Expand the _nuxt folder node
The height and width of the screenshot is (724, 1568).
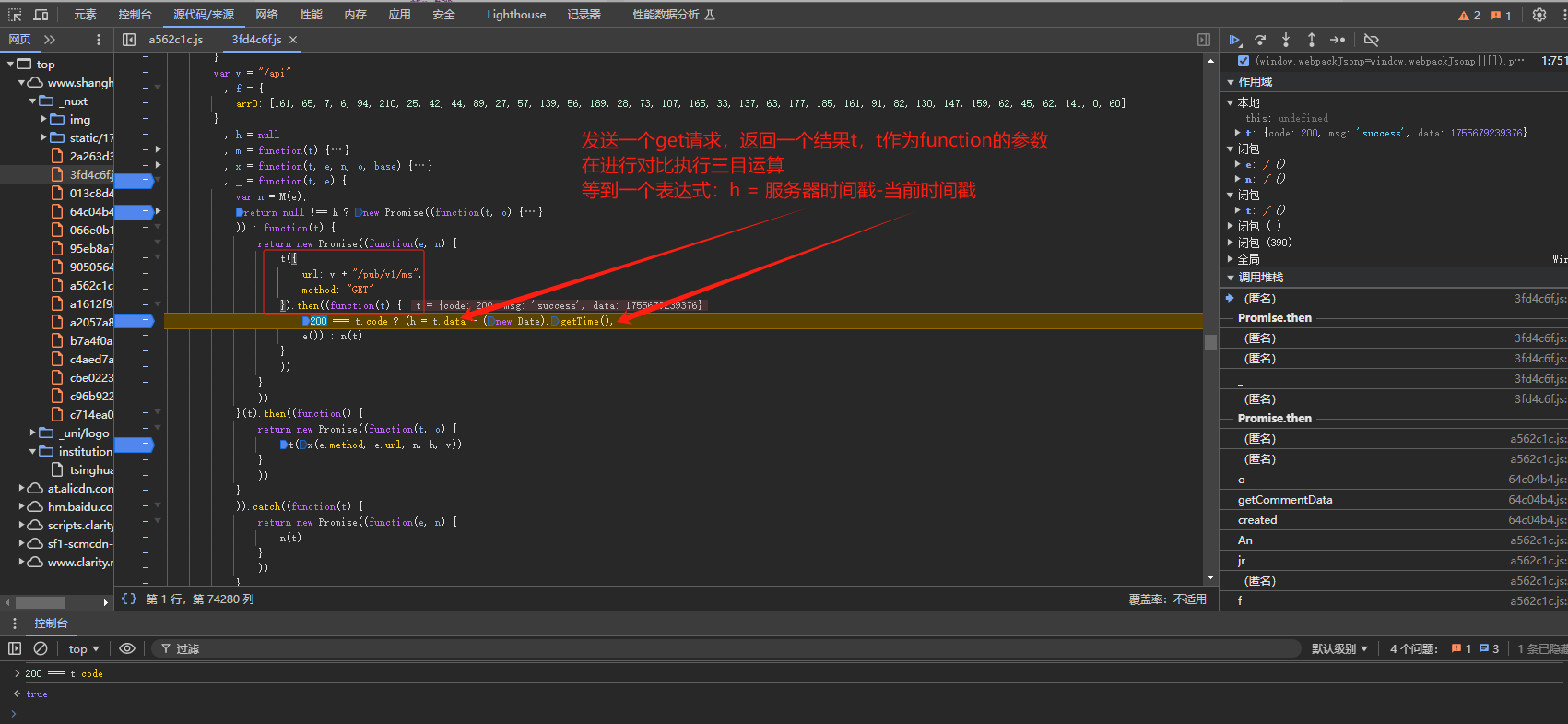pos(33,101)
